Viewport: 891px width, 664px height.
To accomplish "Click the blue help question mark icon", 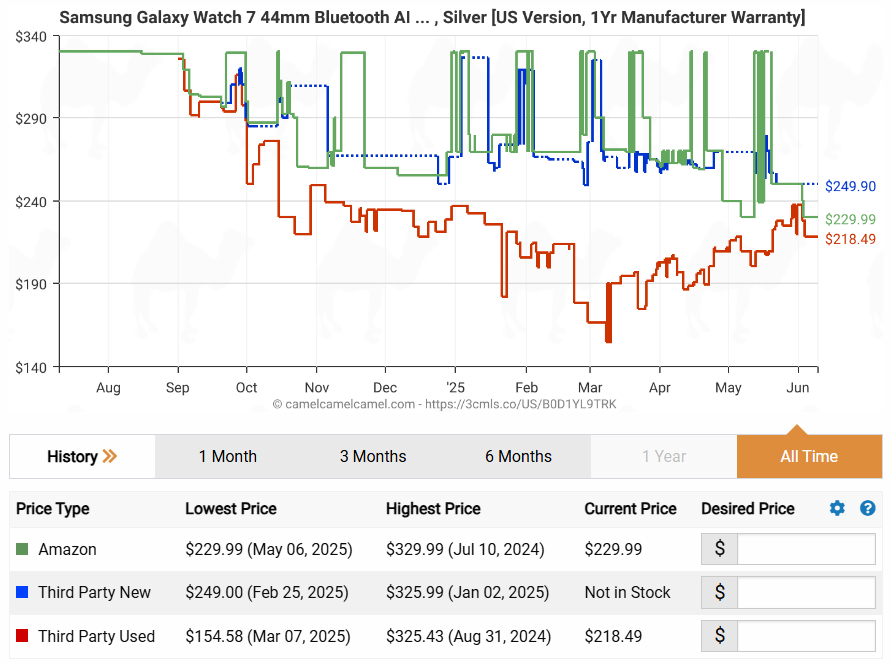I will pos(867,509).
